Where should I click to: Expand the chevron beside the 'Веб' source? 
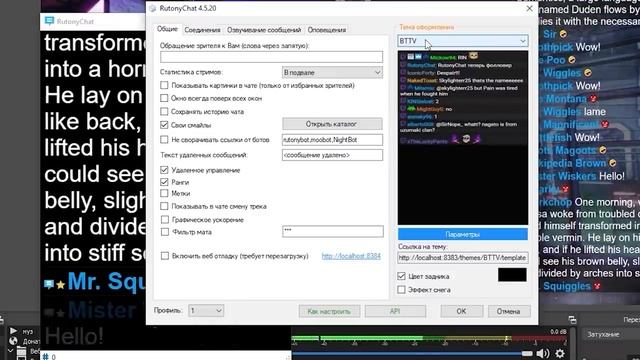tap(11, 351)
